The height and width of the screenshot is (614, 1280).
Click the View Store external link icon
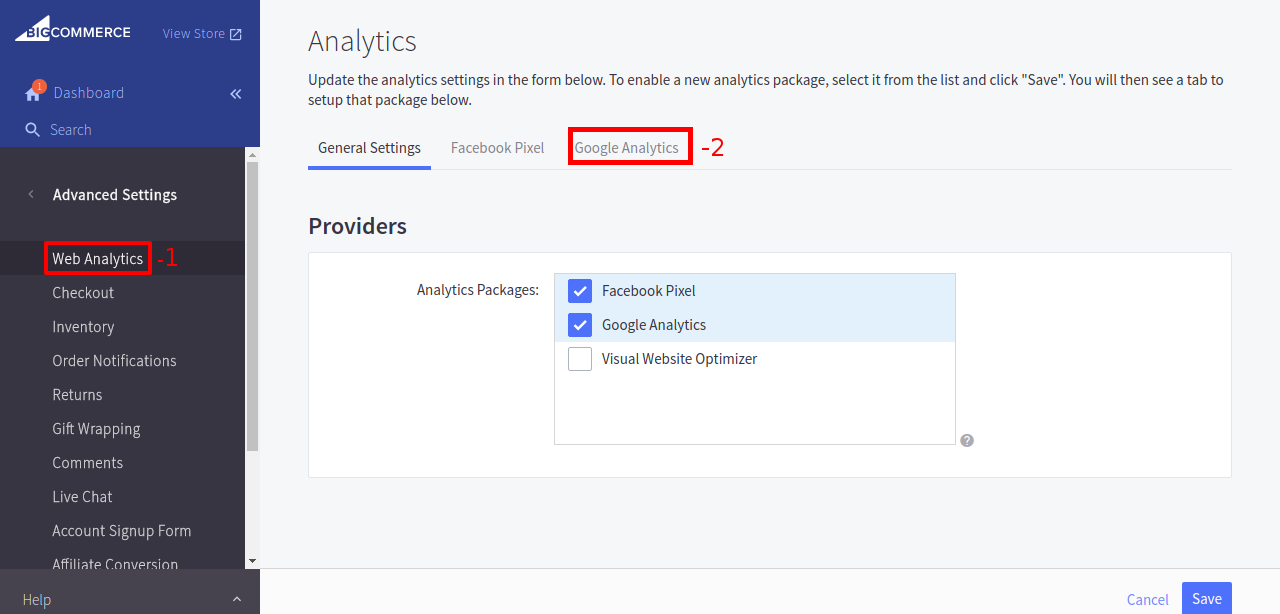click(x=236, y=34)
